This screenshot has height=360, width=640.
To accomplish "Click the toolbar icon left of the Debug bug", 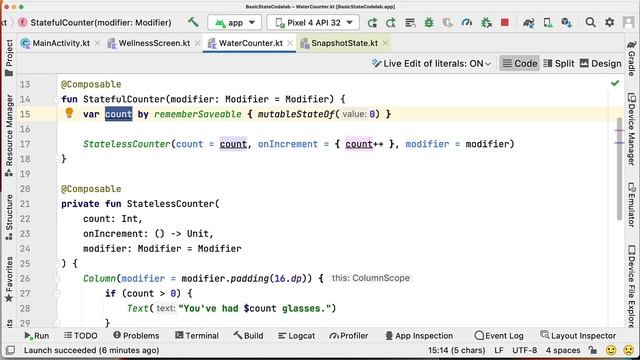I will pos(410,22).
